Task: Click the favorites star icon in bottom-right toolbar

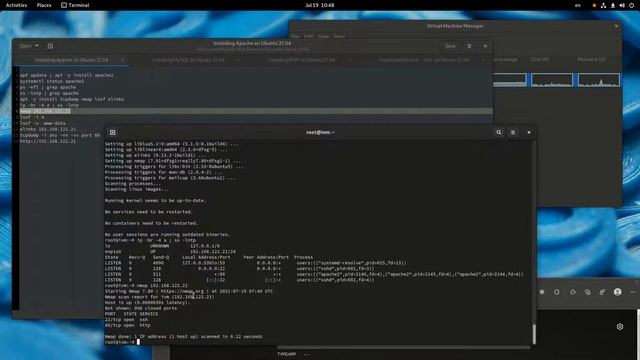Action: 573,292
